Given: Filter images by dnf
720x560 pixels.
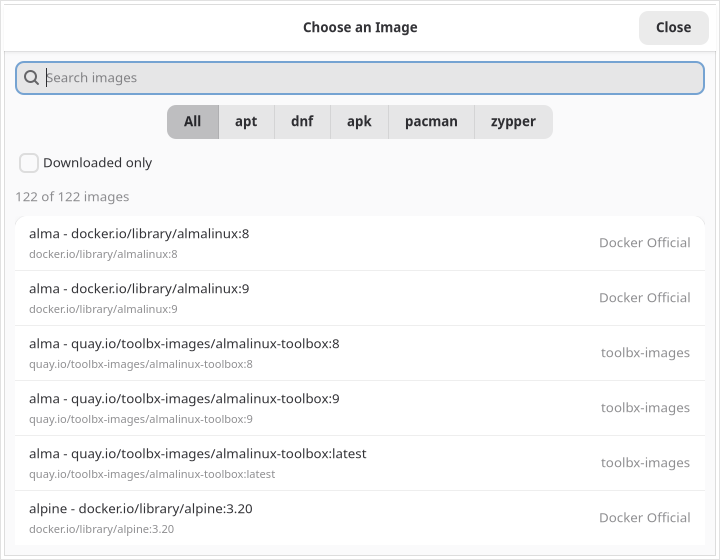Looking at the screenshot, I should pyautogui.click(x=302, y=122).
